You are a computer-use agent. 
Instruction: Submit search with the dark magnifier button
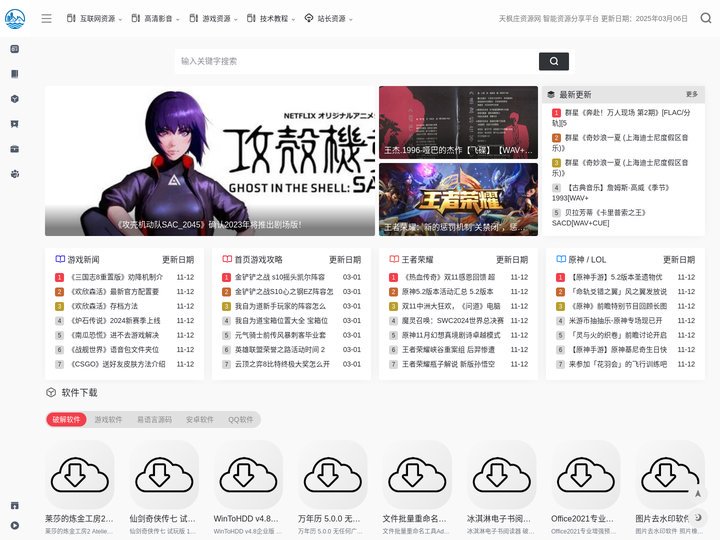554,61
